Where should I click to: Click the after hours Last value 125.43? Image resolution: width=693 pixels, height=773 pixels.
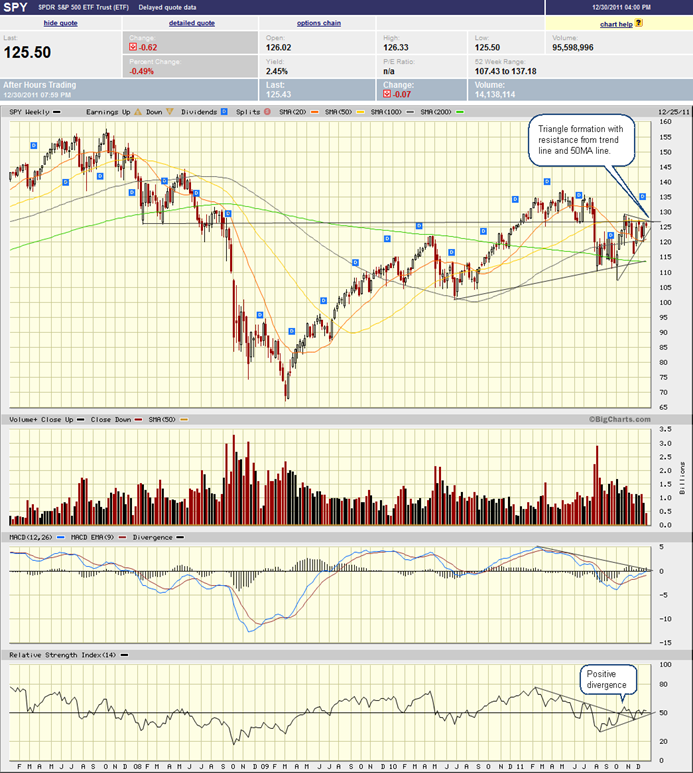point(278,95)
